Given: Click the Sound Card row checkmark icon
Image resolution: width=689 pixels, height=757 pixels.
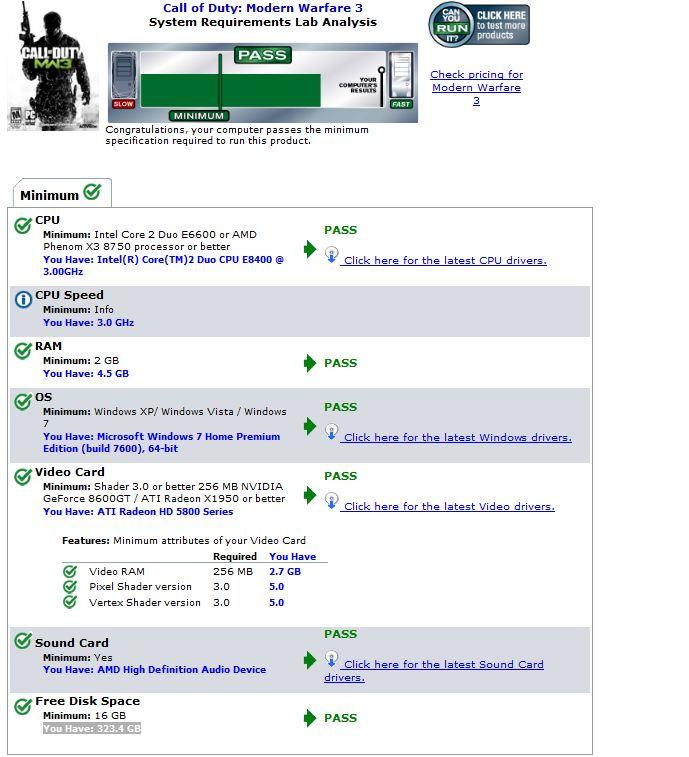Looking at the screenshot, I should point(23,641).
